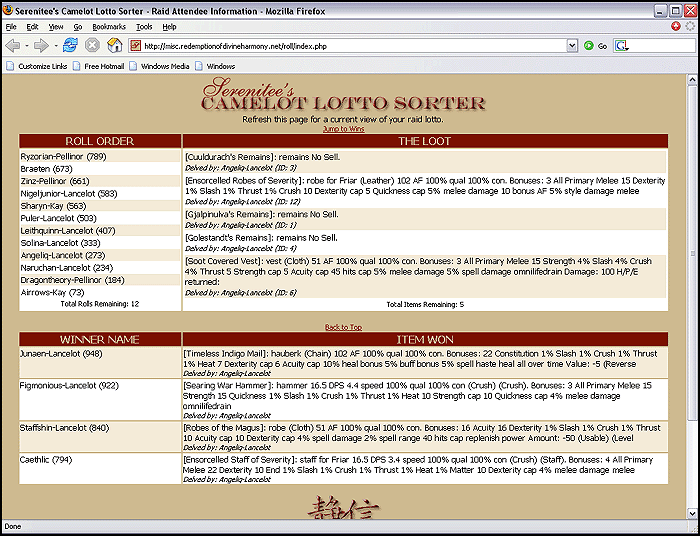The width and height of the screenshot is (700, 536).
Task: Open the Customize Links bookmark
Action: click(x=38, y=66)
